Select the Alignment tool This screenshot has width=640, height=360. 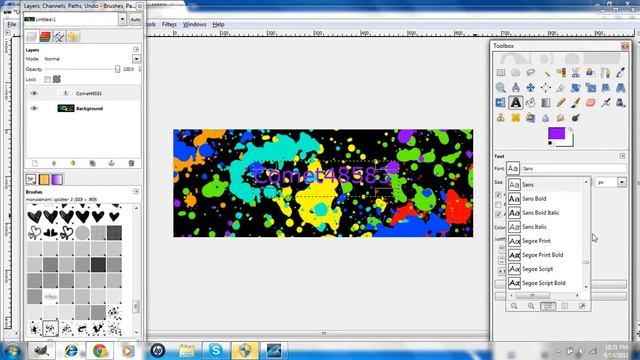tap(546, 87)
